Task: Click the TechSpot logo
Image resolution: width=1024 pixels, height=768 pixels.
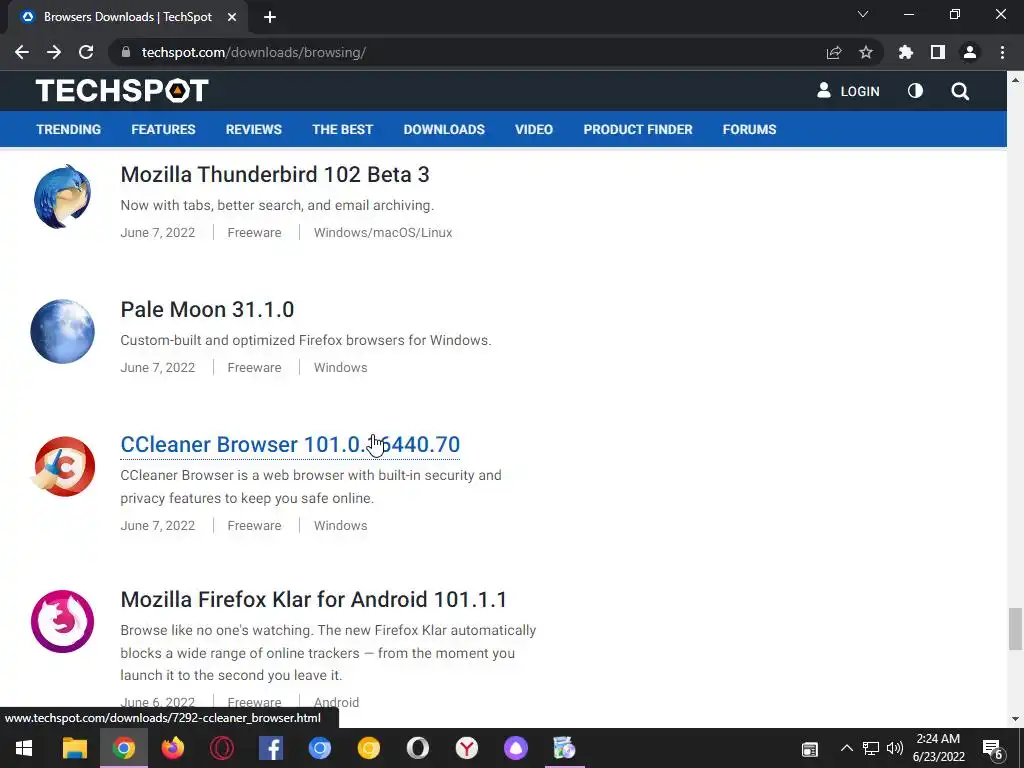Action: tap(122, 91)
